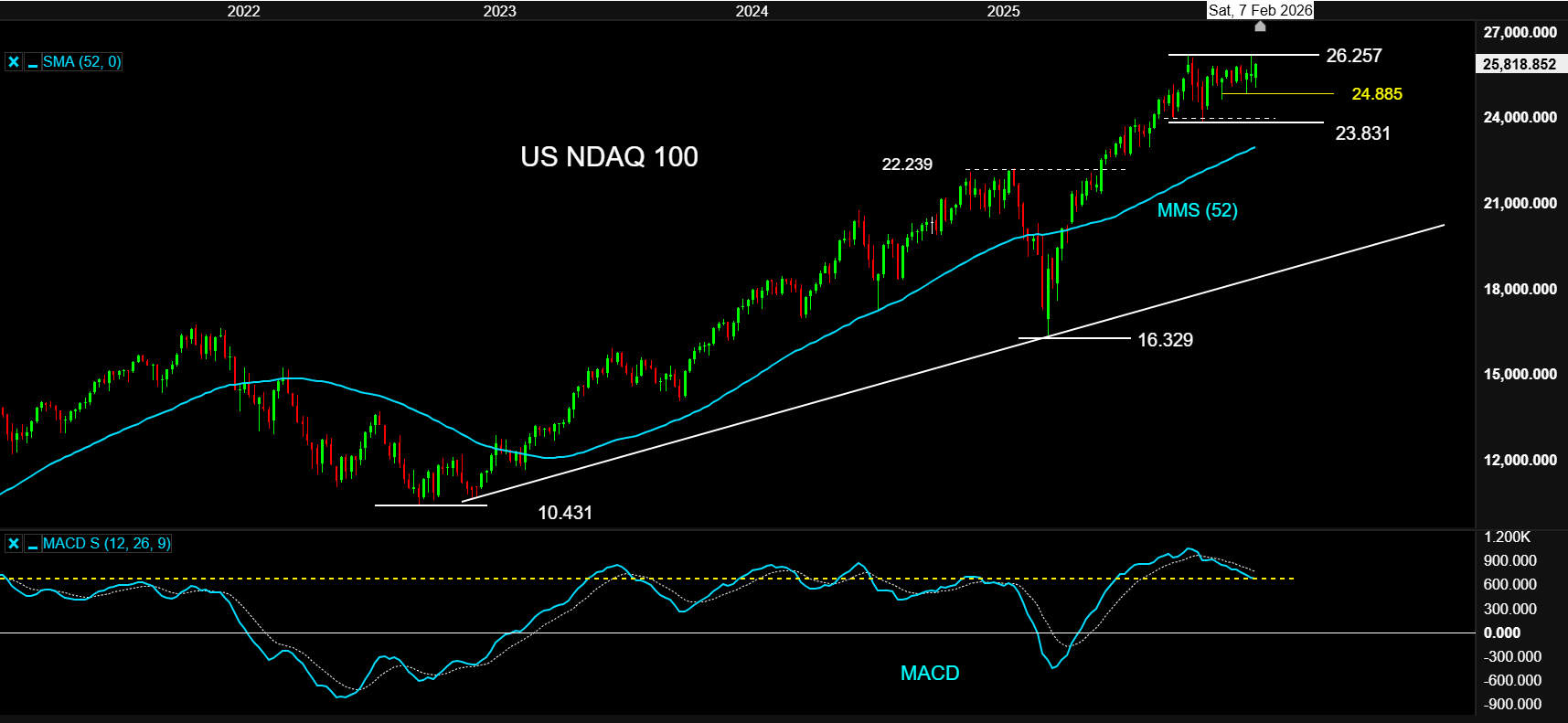
Task: Click the 15,000.000 price axis label
Action: pos(1520,374)
